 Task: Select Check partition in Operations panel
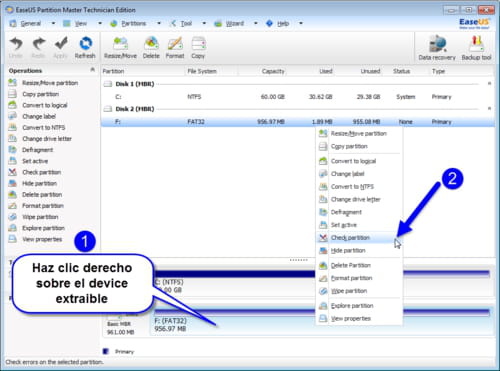pyautogui.click(x=35, y=172)
